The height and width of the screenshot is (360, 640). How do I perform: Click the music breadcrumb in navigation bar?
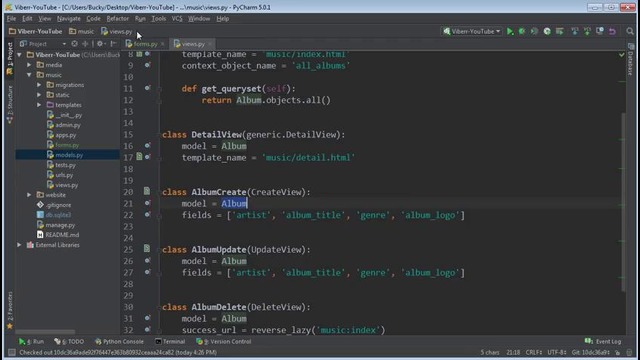coord(81,31)
